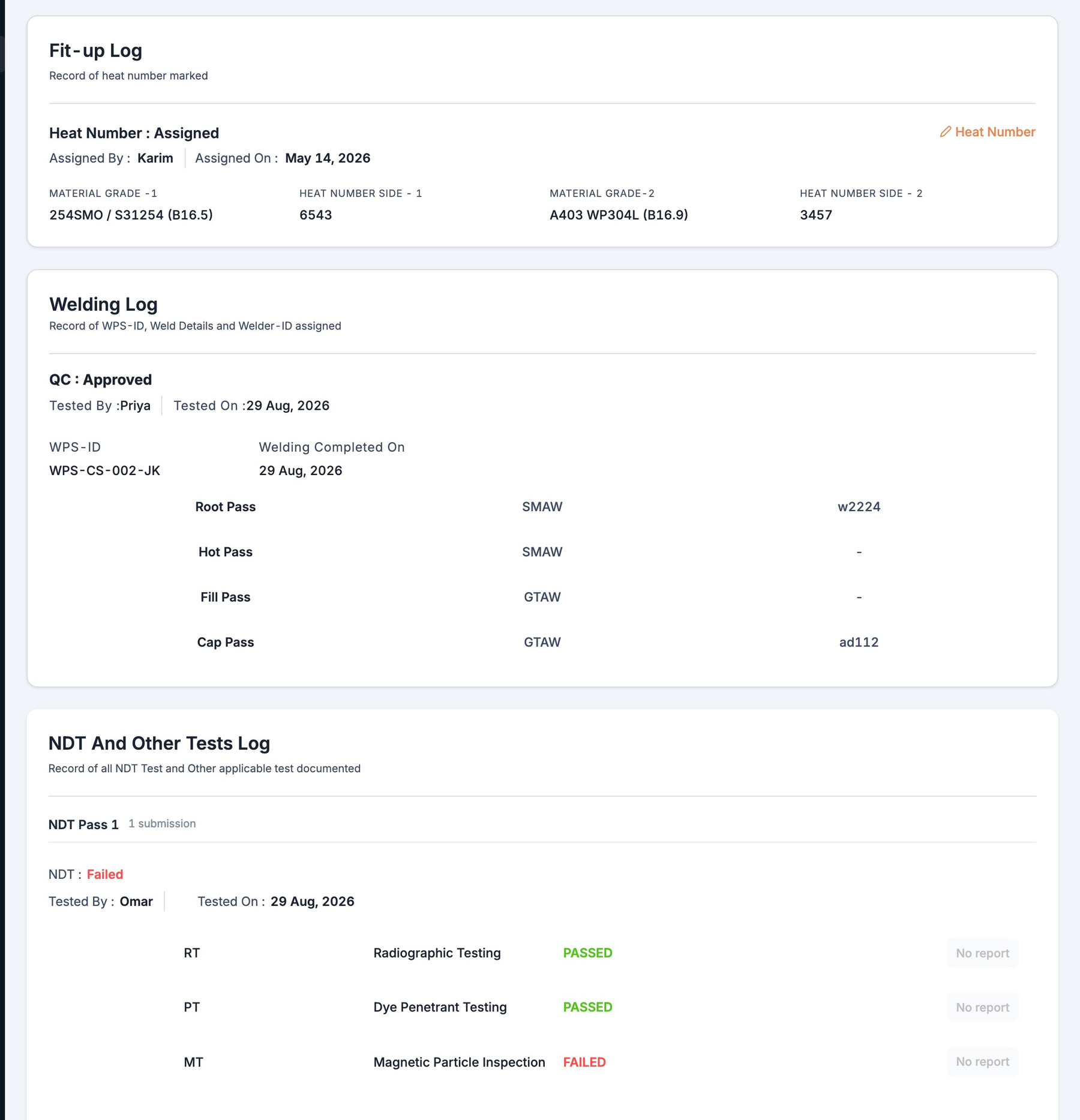Select material grade 254SMO / S31254 (B16.5)
1080x1120 pixels.
coord(131,215)
